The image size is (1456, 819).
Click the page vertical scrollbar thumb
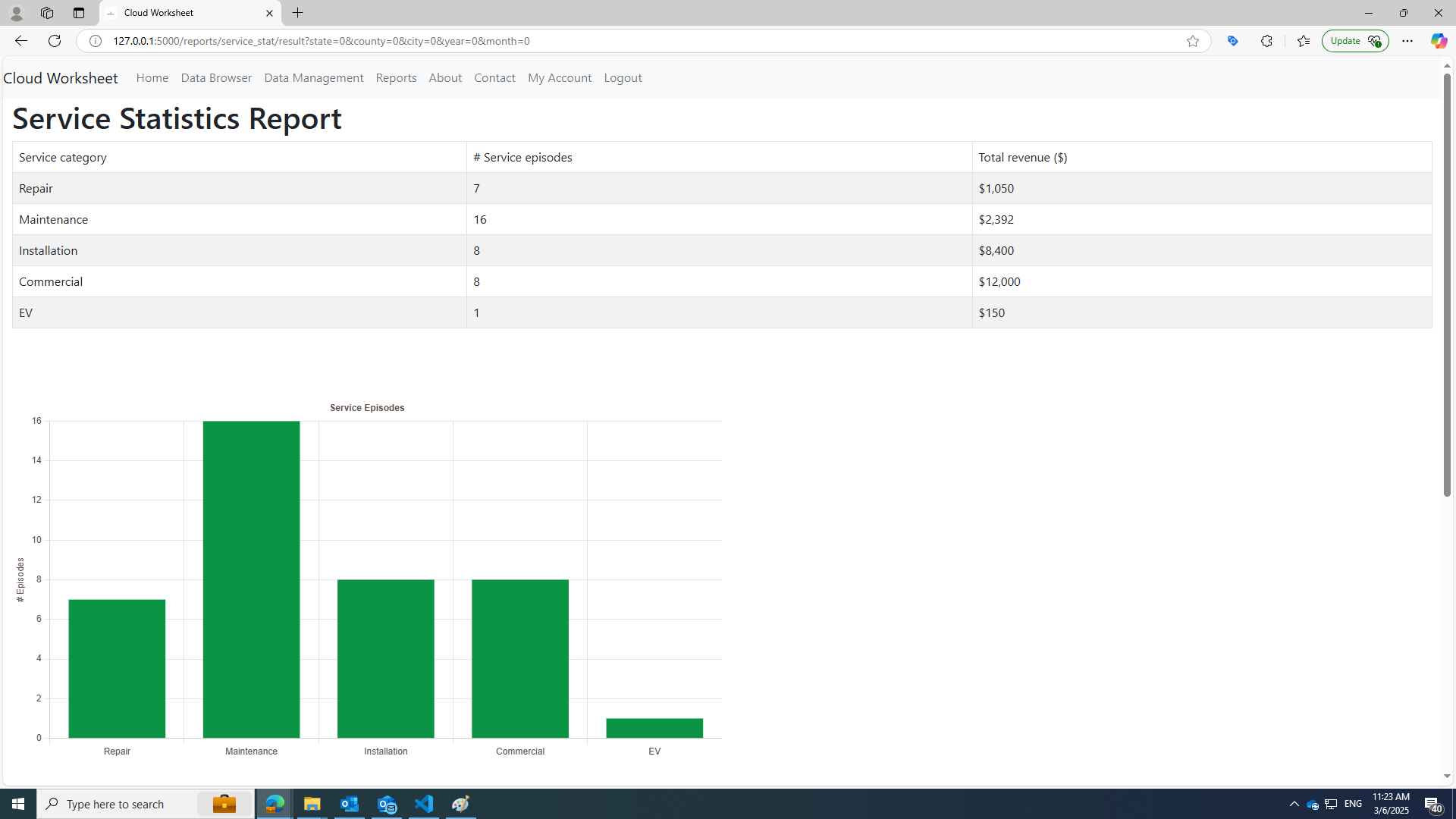pyautogui.click(x=1447, y=284)
